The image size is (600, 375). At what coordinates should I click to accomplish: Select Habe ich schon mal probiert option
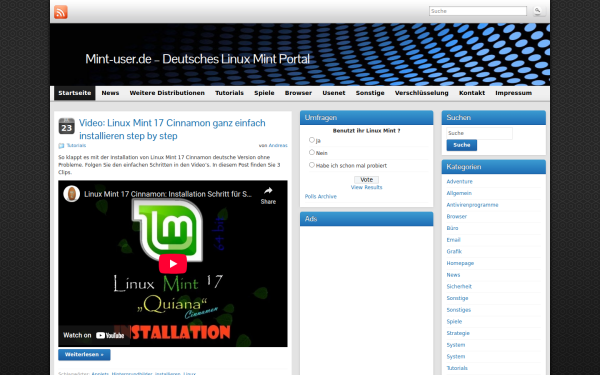(x=311, y=165)
